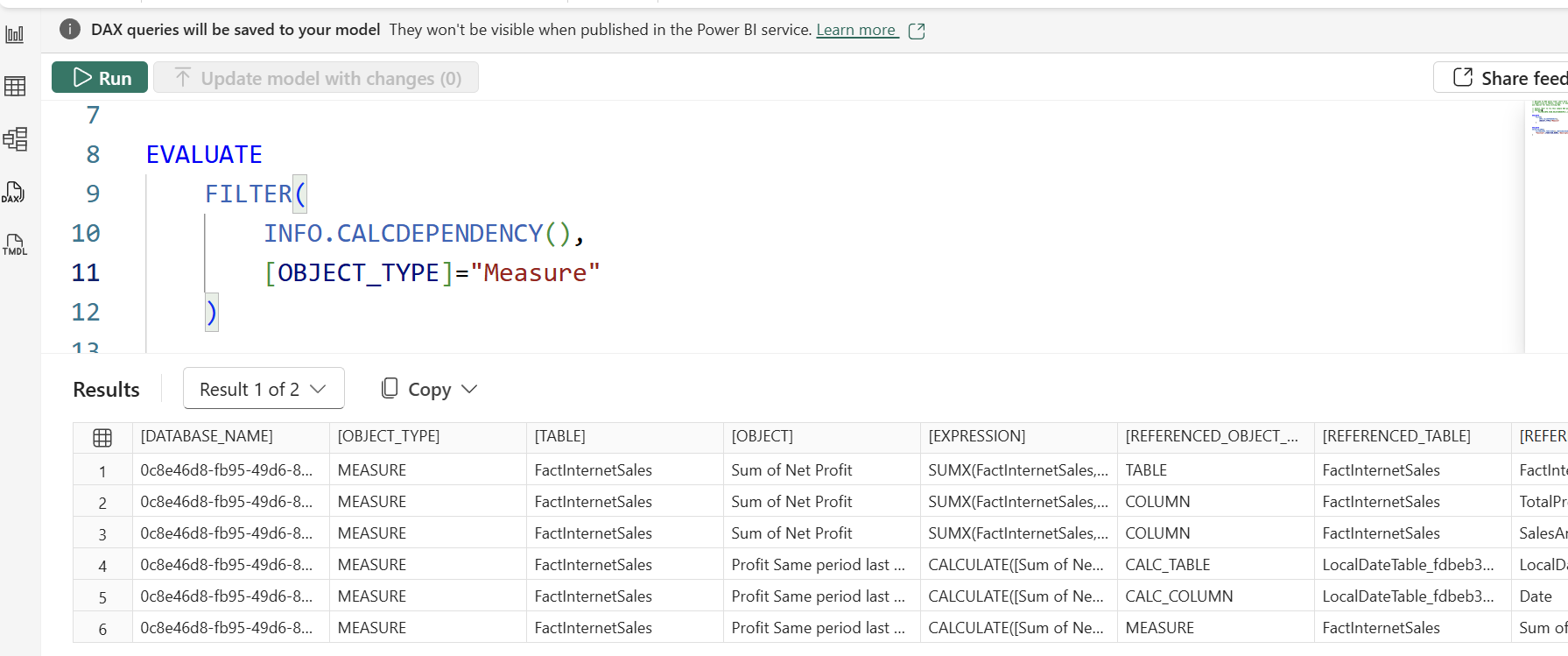Screen dimensions: 1568x656
Task: Click the Copy results button
Action: pyautogui.click(x=417, y=389)
